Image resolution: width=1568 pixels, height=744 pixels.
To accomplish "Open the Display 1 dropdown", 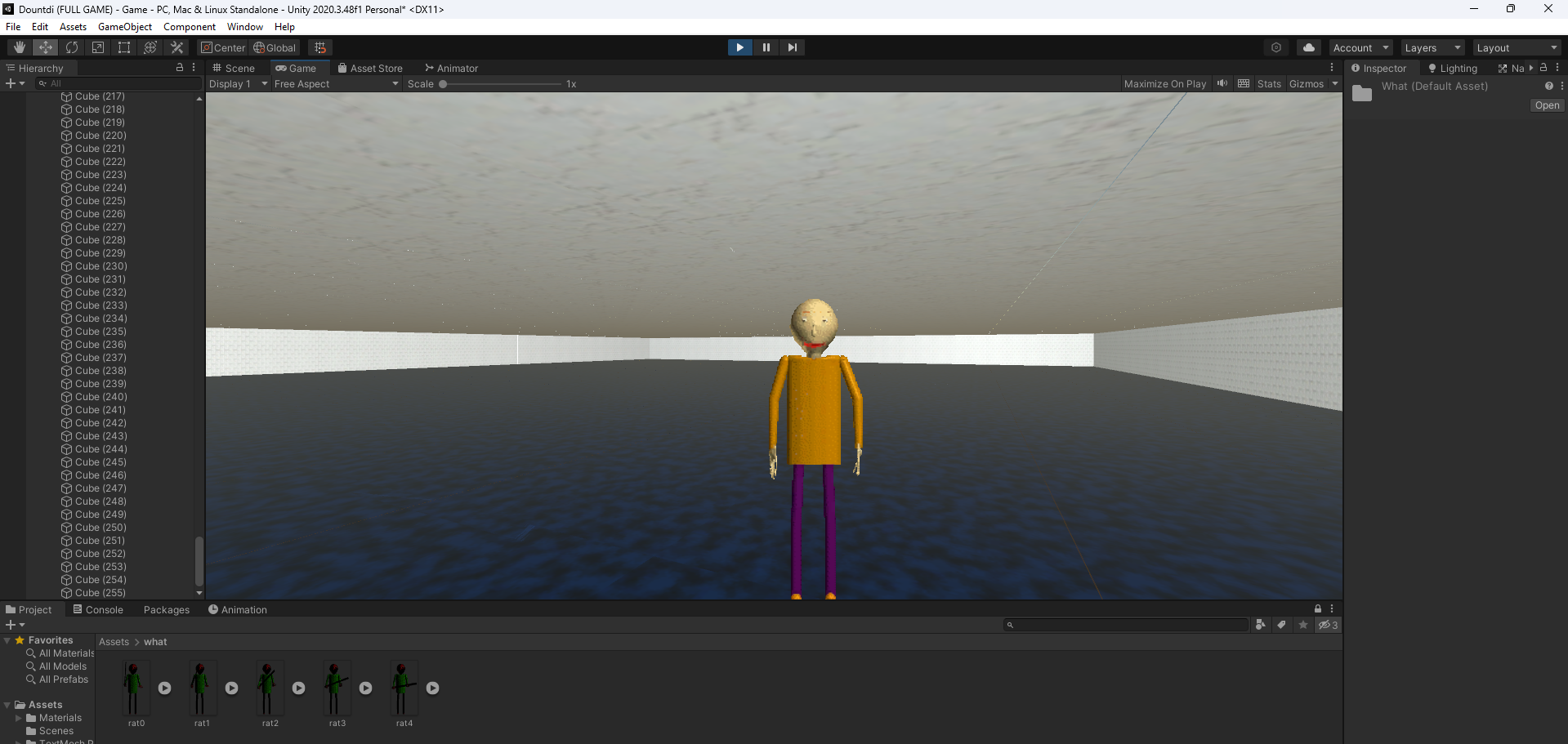I will coord(238,83).
